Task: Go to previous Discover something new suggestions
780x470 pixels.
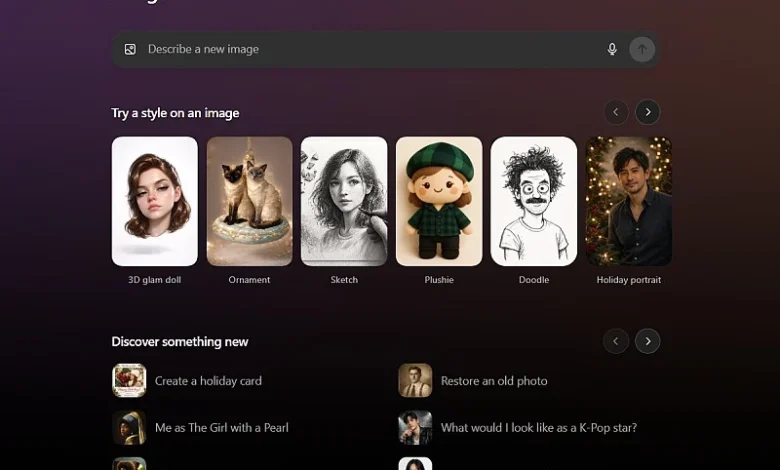Action: point(616,341)
